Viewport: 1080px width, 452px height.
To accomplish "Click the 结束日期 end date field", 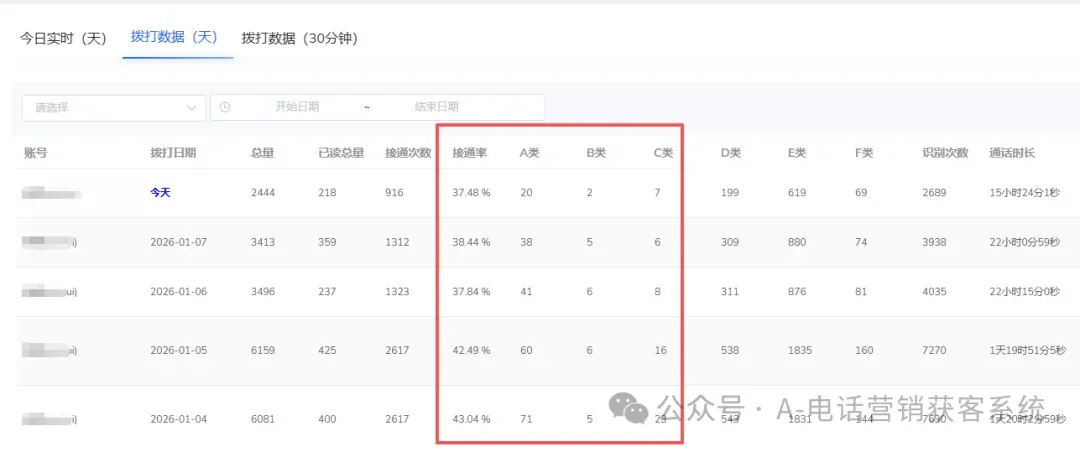I will pos(436,107).
